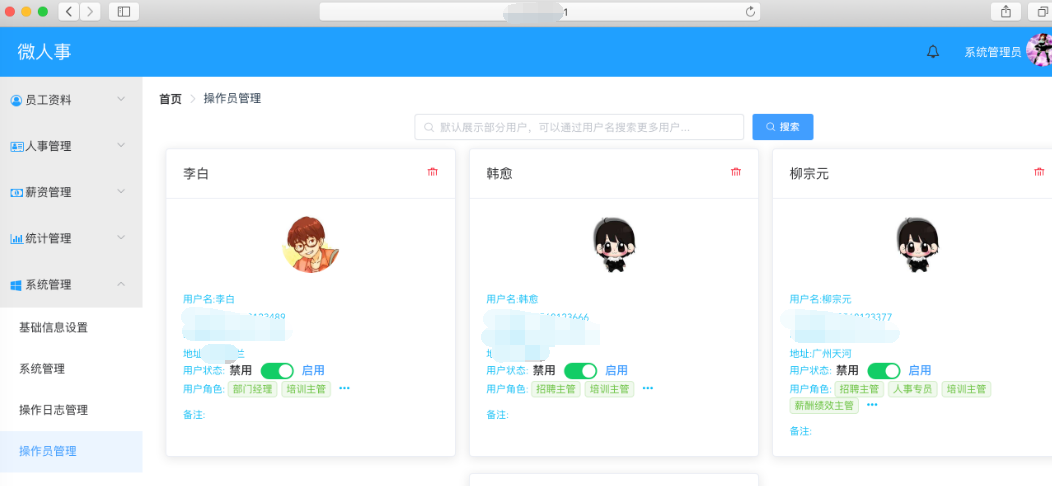1052x486 pixels.
Task: Click 培训主管 role tag on 柳宗元
Action: pyautogui.click(x=966, y=389)
